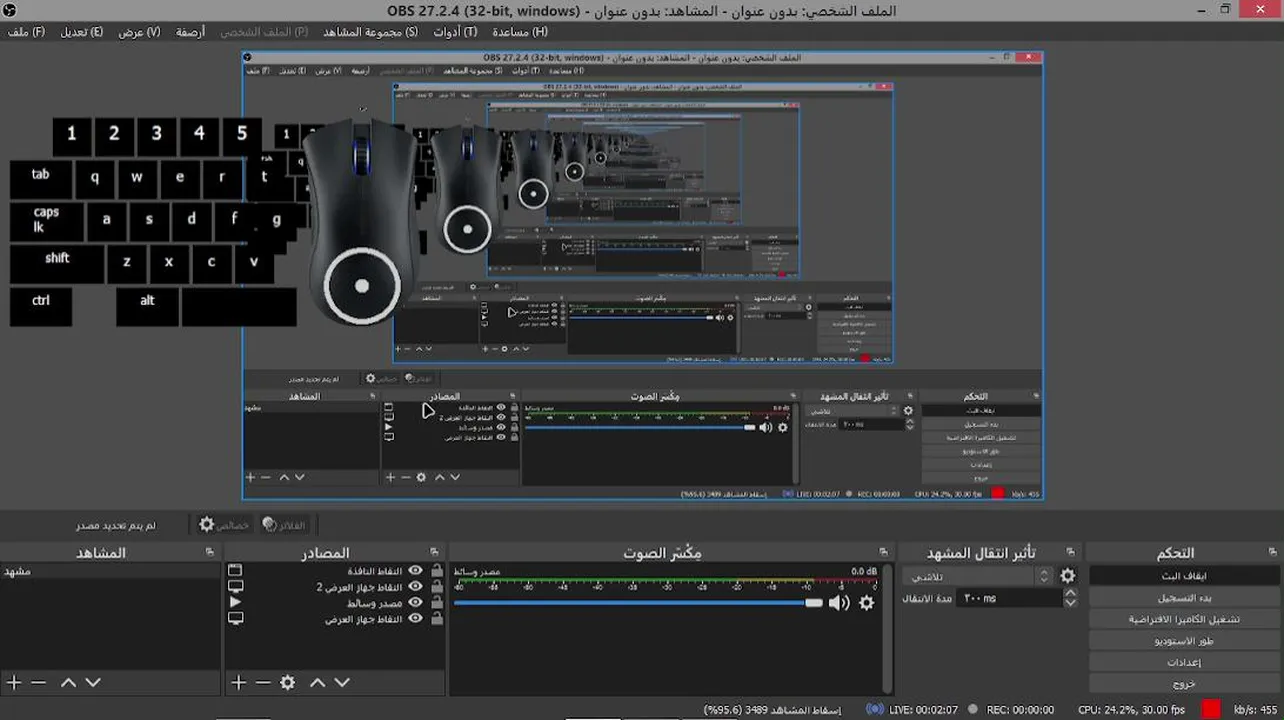Viewport: 1284px width, 720px height.
Task: Click monitor icon of التقاط جهاز العرض 2
Action: 236,587
